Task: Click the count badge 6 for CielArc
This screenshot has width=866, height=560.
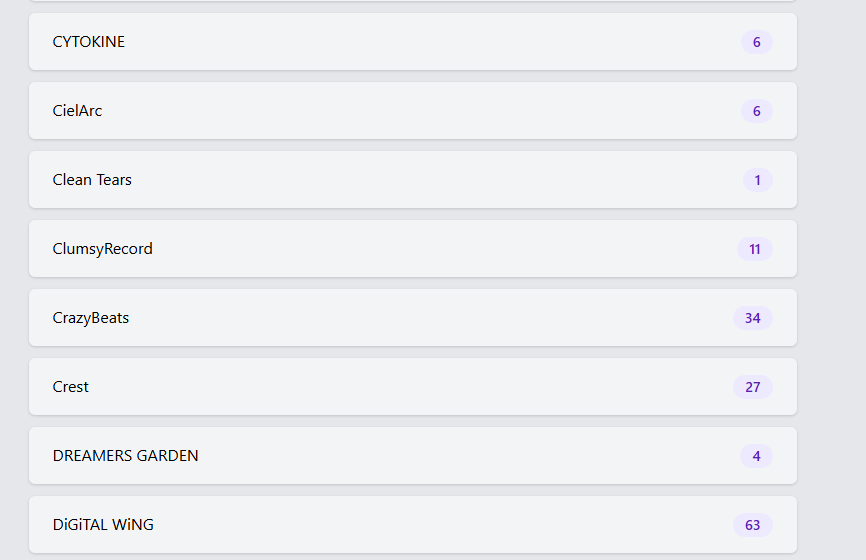Action: tap(757, 111)
